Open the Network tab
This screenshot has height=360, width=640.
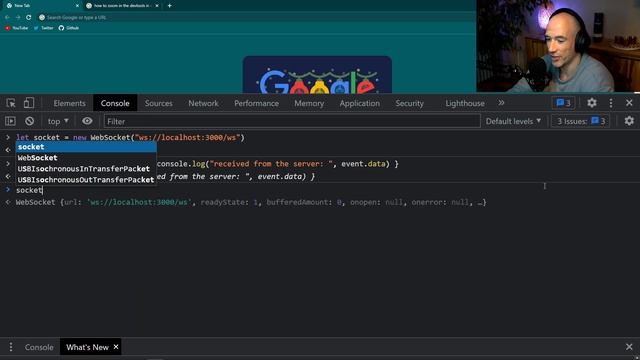pyautogui.click(x=203, y=103)
